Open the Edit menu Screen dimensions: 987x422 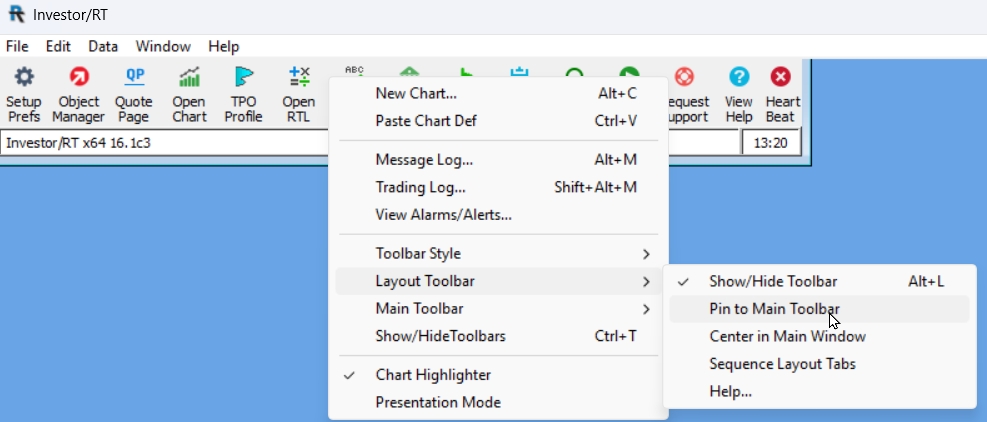[x=58, y=47]
